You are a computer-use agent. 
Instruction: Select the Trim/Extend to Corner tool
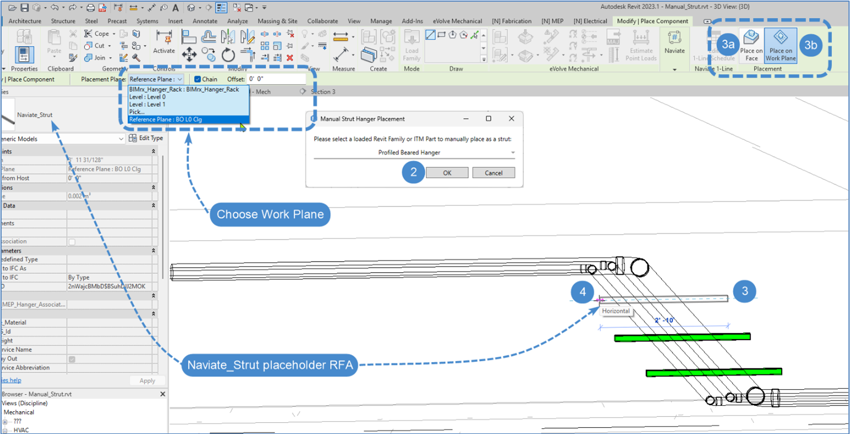click(247, 54)
